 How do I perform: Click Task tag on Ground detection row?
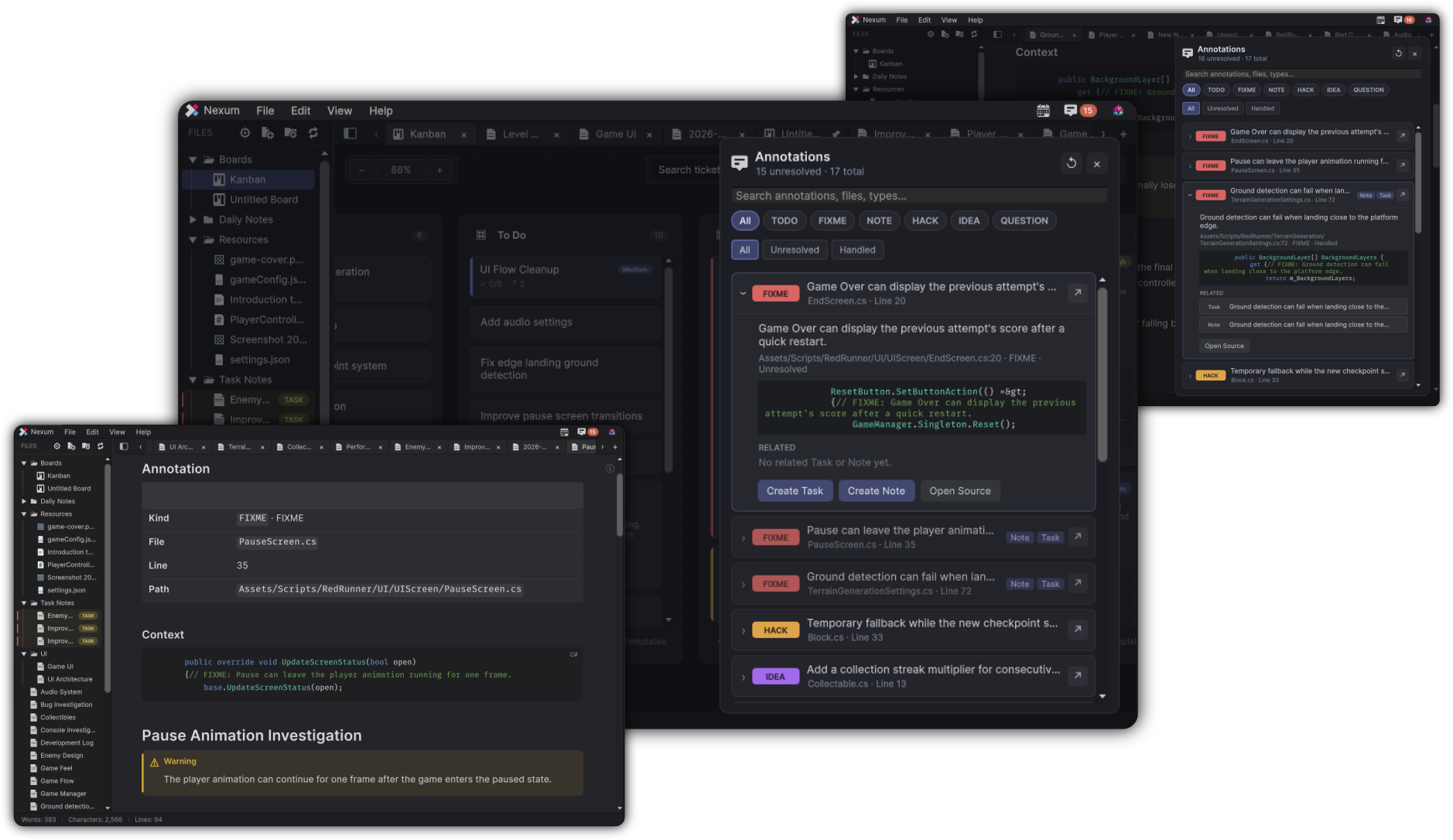(1050, 584)
